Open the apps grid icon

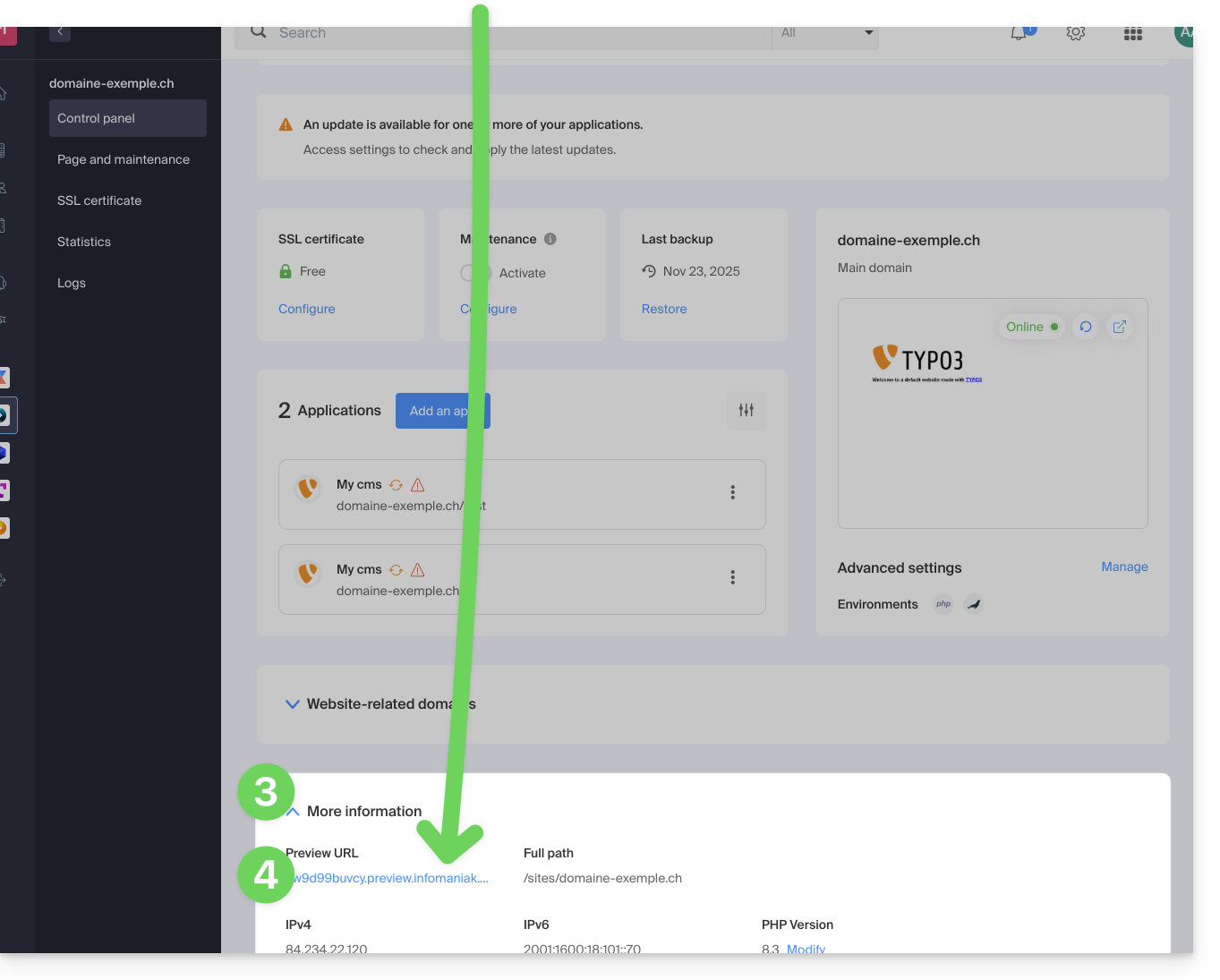[1133, 34]
